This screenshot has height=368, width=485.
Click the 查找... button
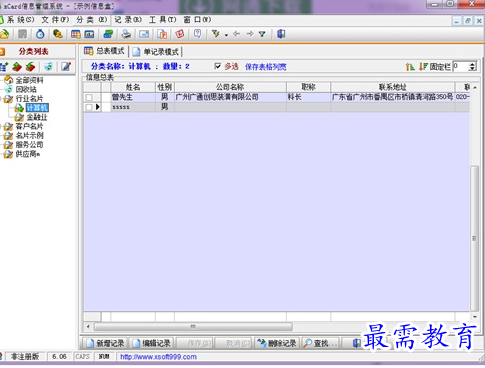click(x=321, y=343)
